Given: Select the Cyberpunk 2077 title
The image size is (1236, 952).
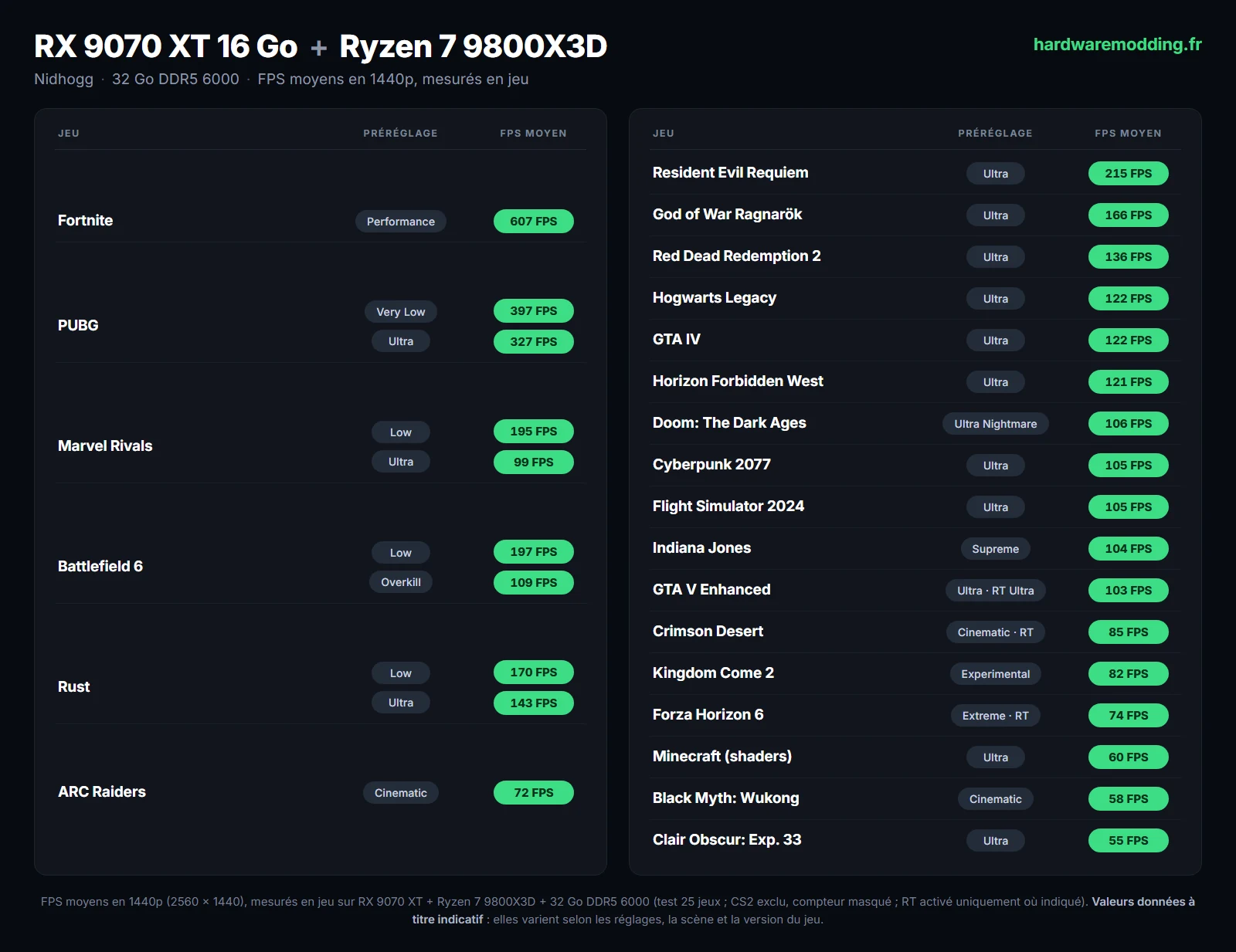Looking at the screenshot, I should coord(711,465).
